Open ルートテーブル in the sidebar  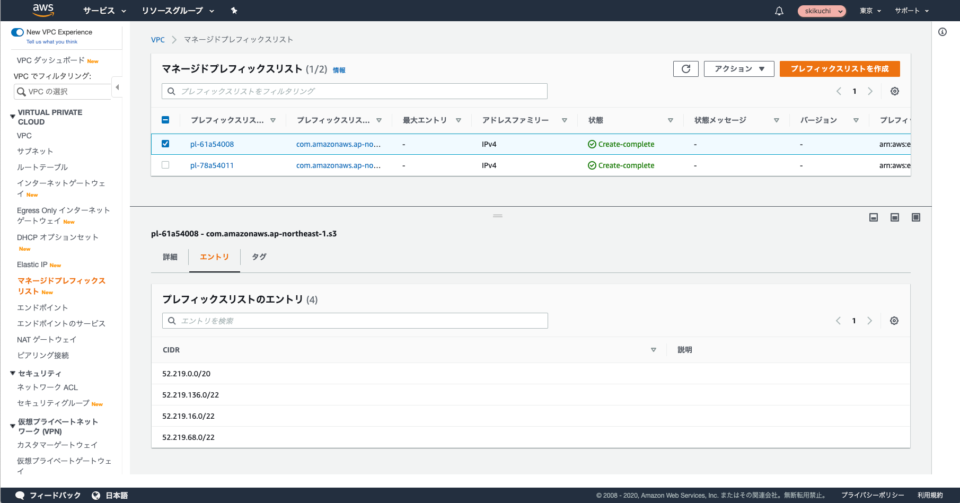pos(42,167)
